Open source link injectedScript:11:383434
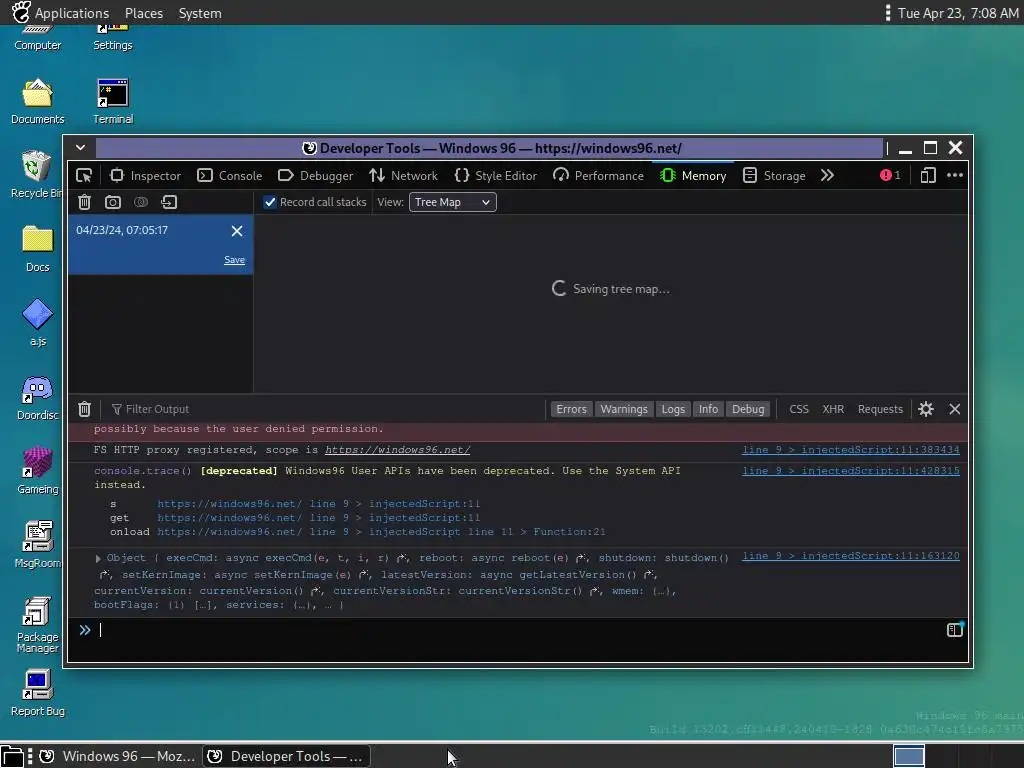The width and height of the screenshot is (1024, 768). pyautogui.click(x=851, y=450)
